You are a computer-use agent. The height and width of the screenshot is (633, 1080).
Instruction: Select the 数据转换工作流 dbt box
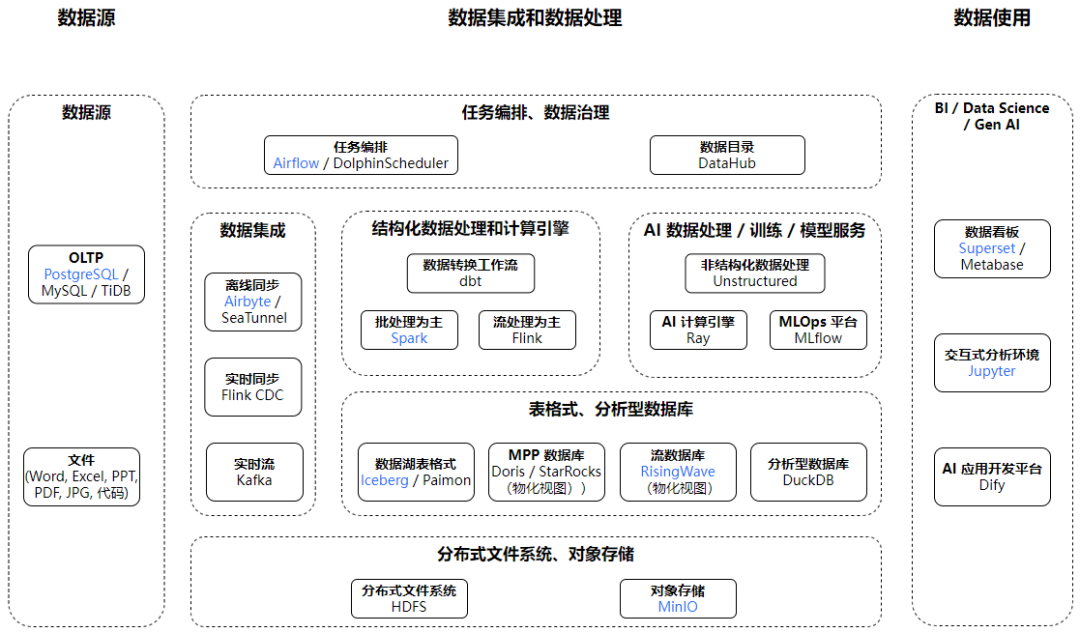tap(470, 273)
